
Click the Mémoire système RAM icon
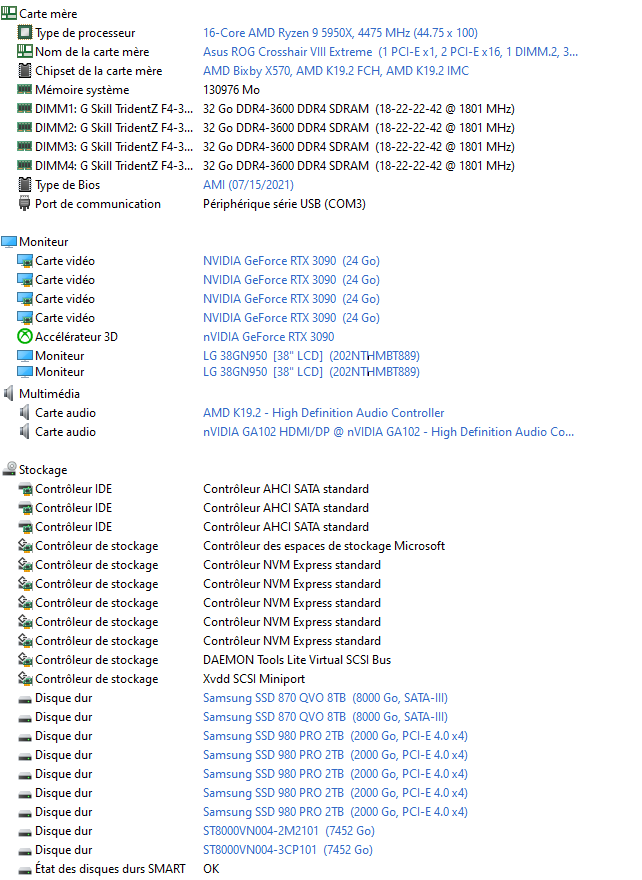[x=25, y=89]
